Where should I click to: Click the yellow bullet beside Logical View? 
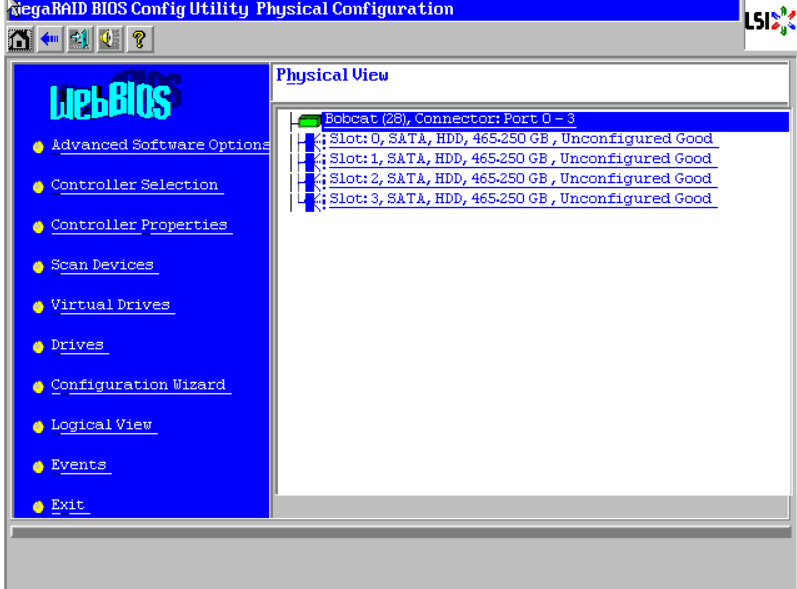coord(38,427)
